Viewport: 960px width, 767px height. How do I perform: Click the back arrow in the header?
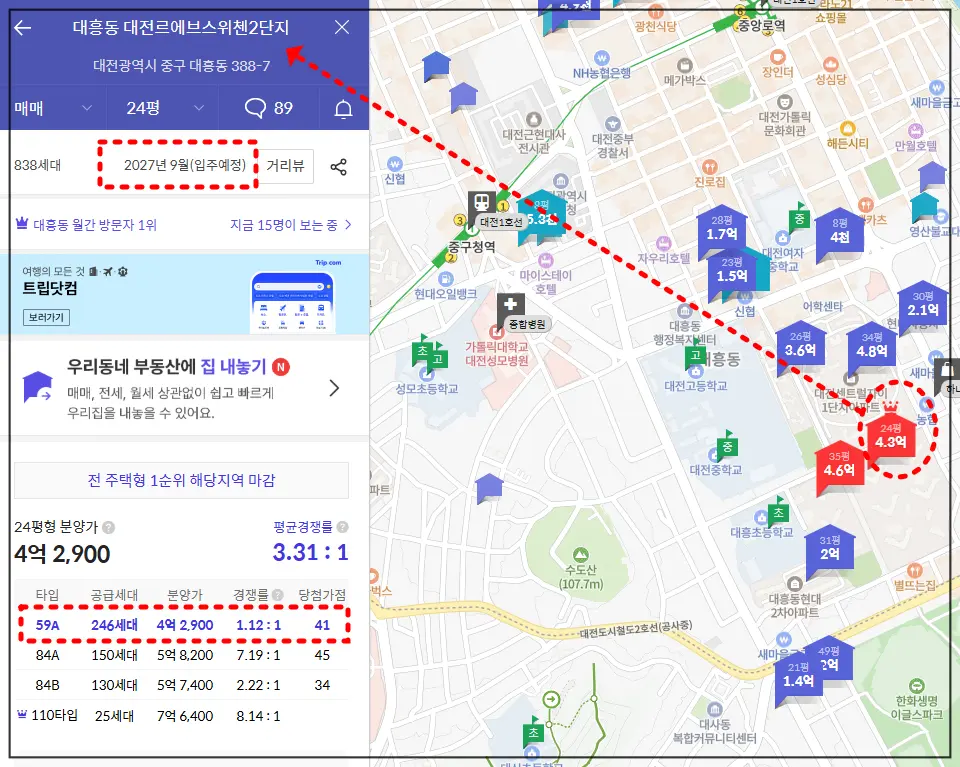22,27
